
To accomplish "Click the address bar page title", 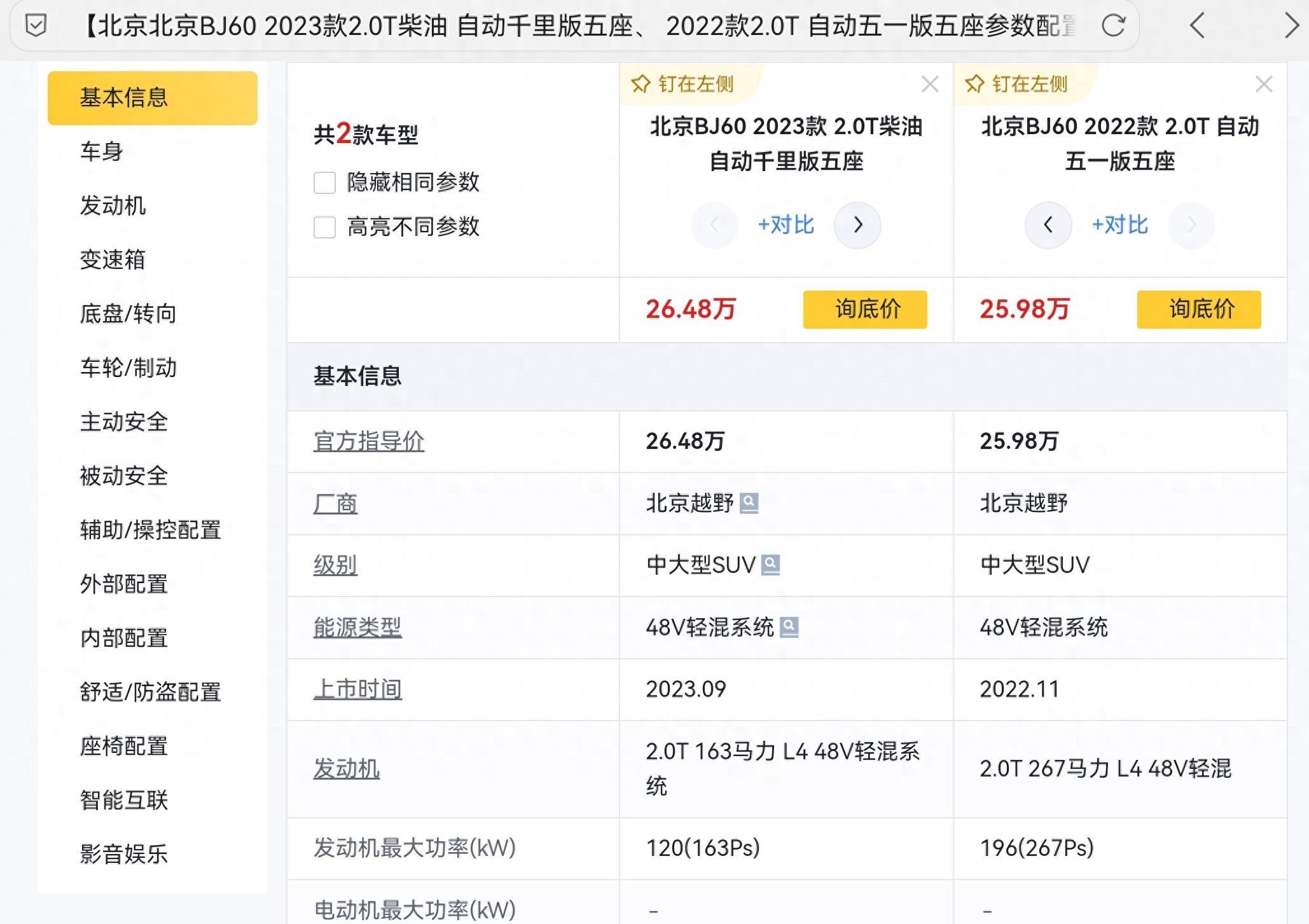I will pos(579,26).
